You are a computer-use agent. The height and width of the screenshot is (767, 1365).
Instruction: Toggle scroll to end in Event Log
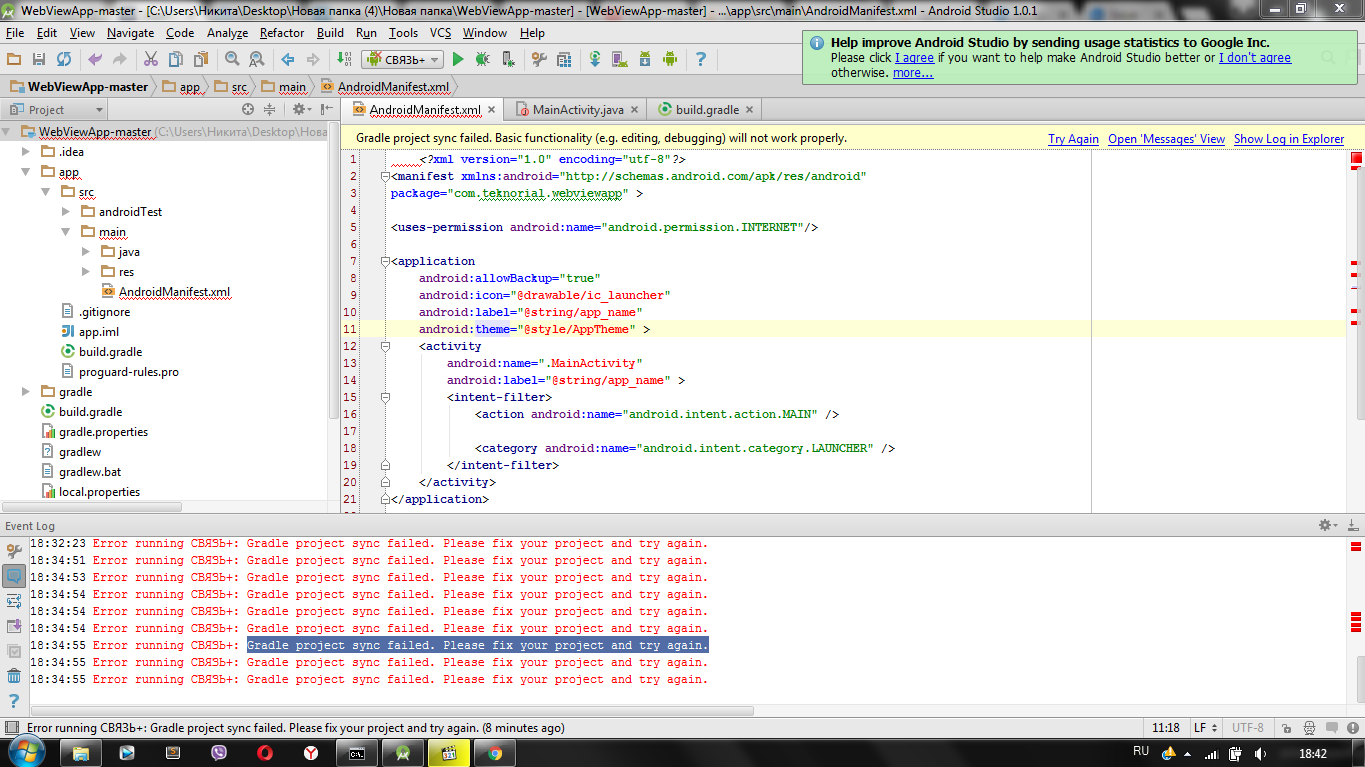click(x=14, y=626)
